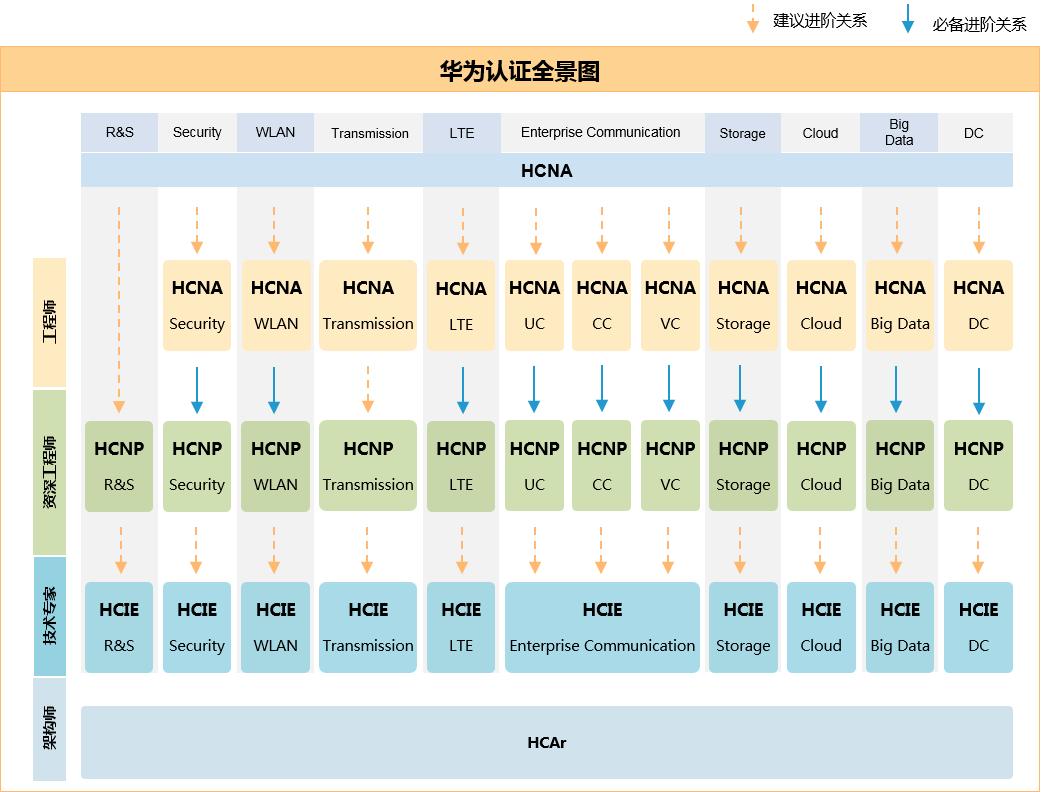Select the HCIE DC certification box

pos(978,627)
